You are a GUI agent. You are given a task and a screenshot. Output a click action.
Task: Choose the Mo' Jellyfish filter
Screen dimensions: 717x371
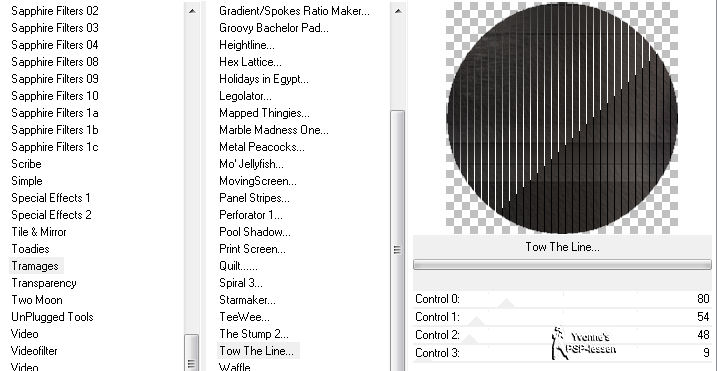[251, 164]
